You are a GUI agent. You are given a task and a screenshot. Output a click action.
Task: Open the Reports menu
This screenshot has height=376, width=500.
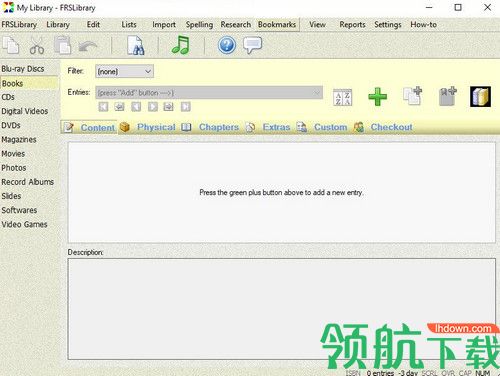click(352, 25)
